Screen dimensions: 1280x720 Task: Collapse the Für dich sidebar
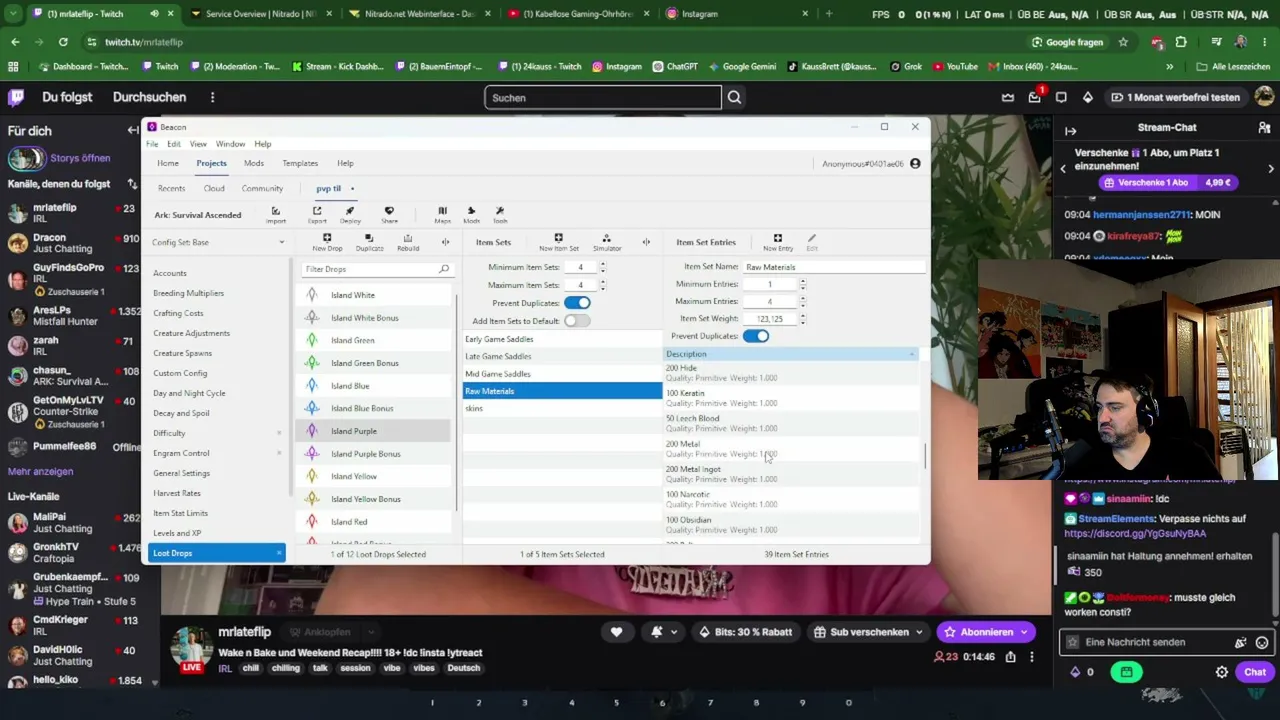click(x=133, y=130)
